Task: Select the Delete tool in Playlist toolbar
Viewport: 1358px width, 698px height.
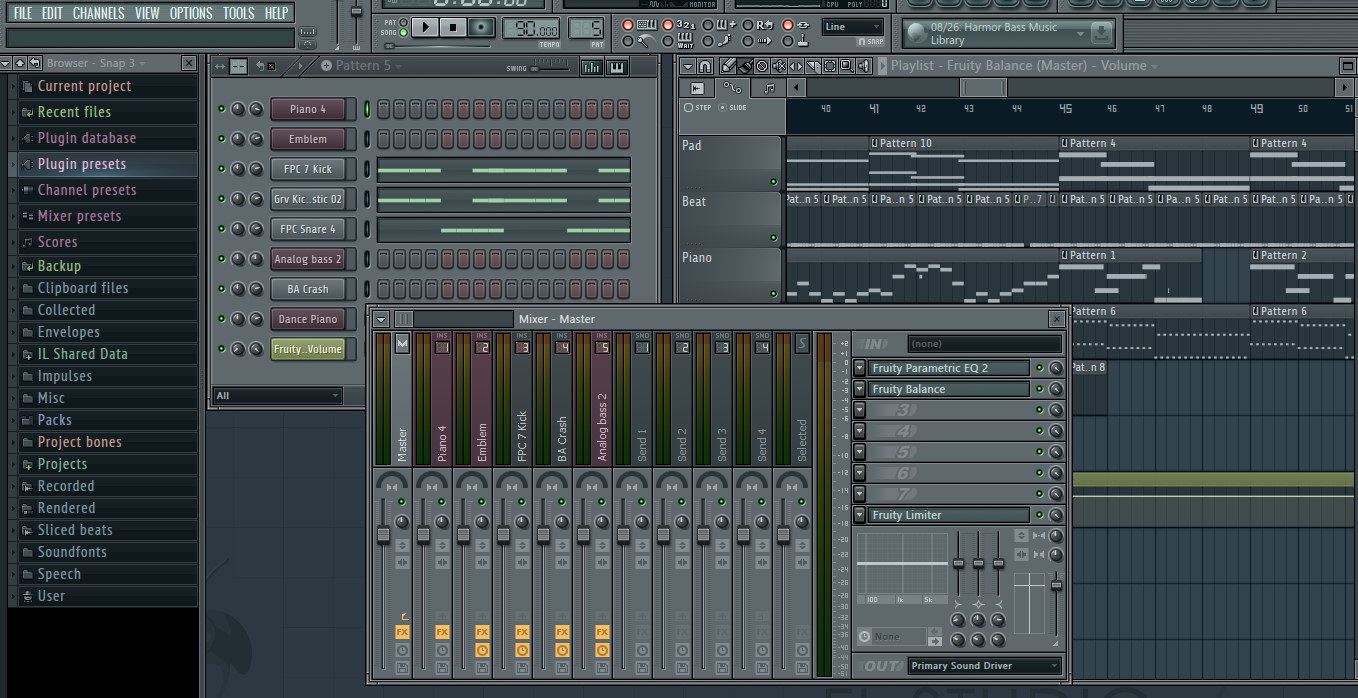Action: [762, 66]
